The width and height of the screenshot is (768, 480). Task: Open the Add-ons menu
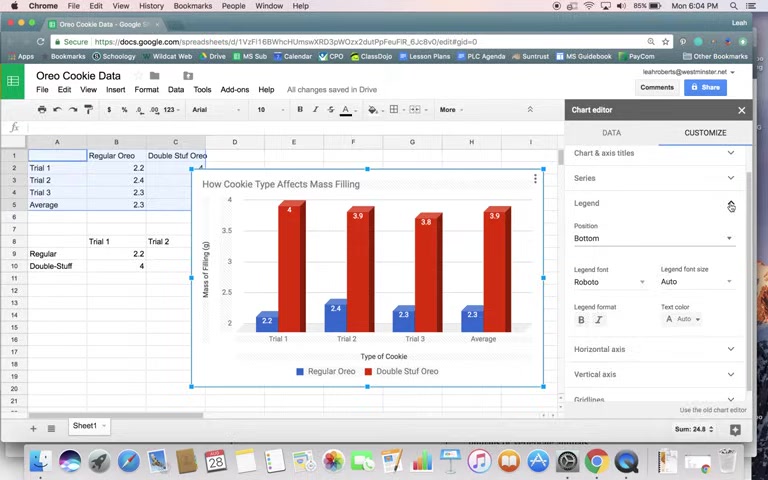235,90
